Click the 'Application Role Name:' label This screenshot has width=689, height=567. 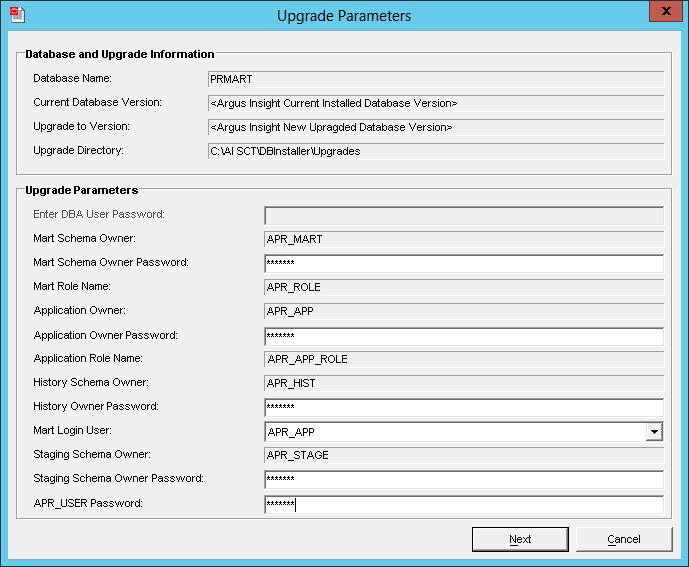pyautogui.click(x=88, y=358)
